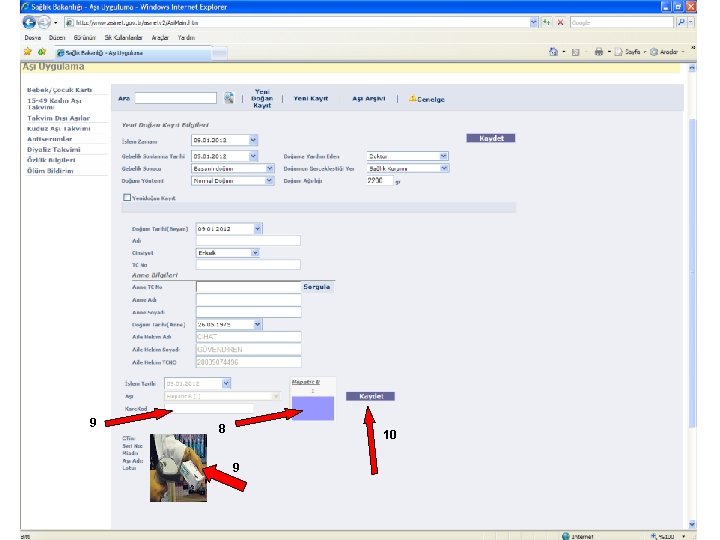Expand the Doğumun Gerçekleştiği Yer dropdown
This screenshot has width=720, height=540.
point(444,169)
